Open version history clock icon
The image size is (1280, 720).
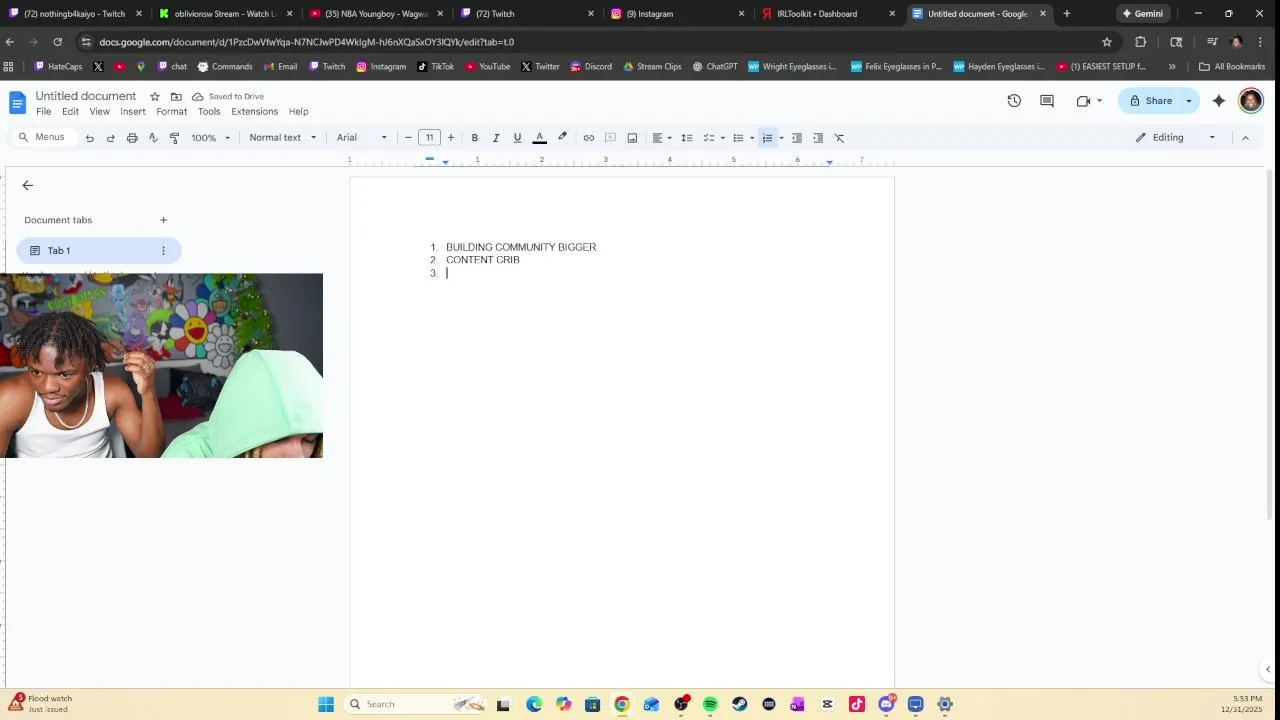[1014, 101]
